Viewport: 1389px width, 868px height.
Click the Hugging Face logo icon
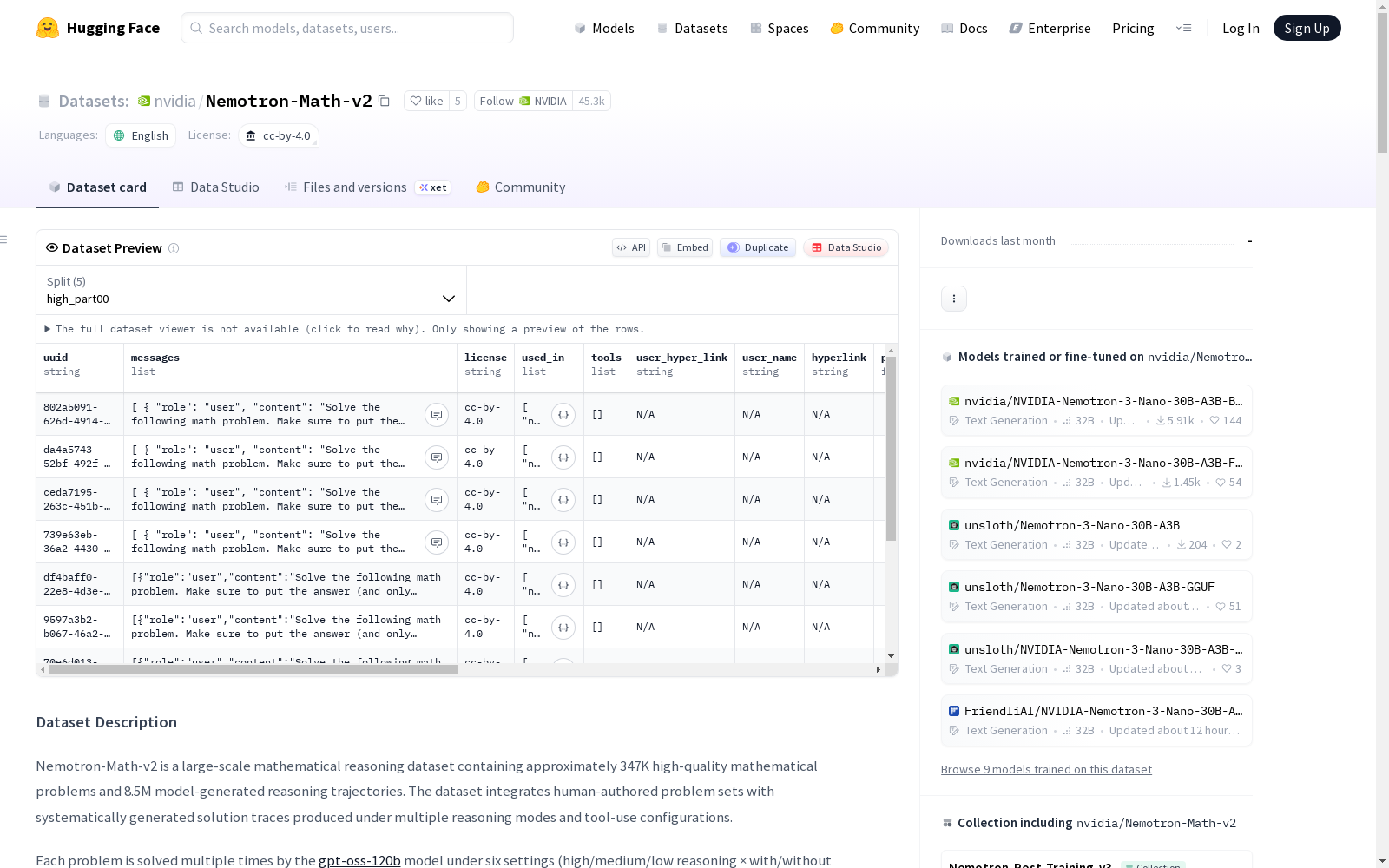48,28
